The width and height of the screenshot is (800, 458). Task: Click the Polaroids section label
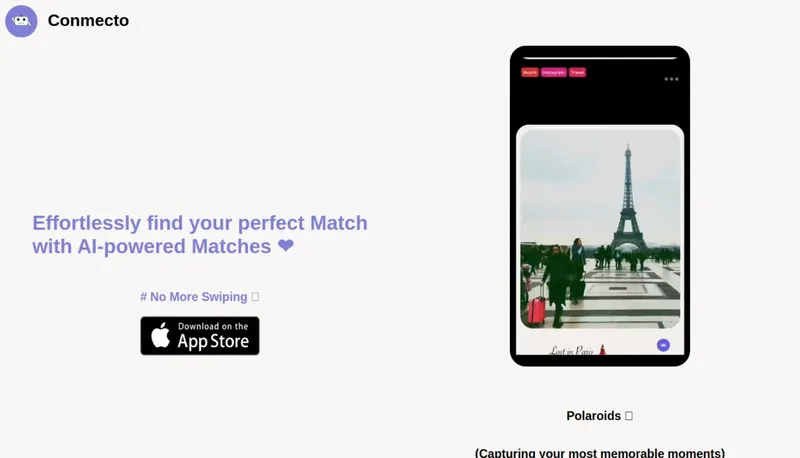click(x=593, y=416)
